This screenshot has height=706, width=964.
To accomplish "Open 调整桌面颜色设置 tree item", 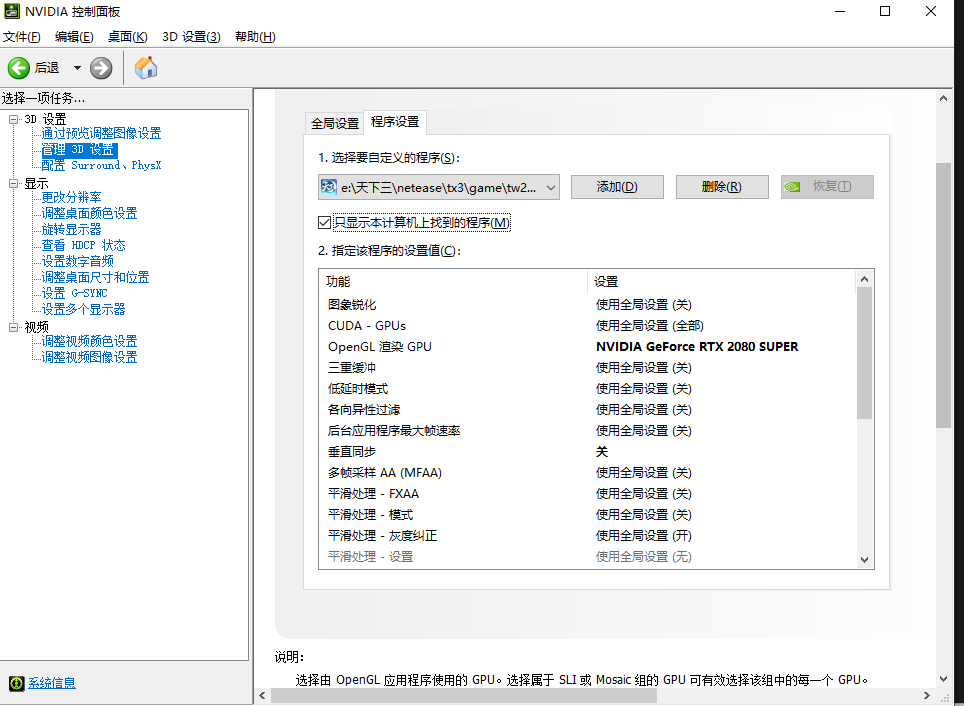I will (89, 213).
